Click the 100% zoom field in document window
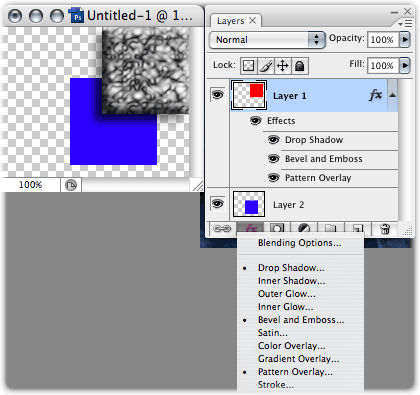The width and height of the screenshot is (420, 395). click(x=30, y=185)
